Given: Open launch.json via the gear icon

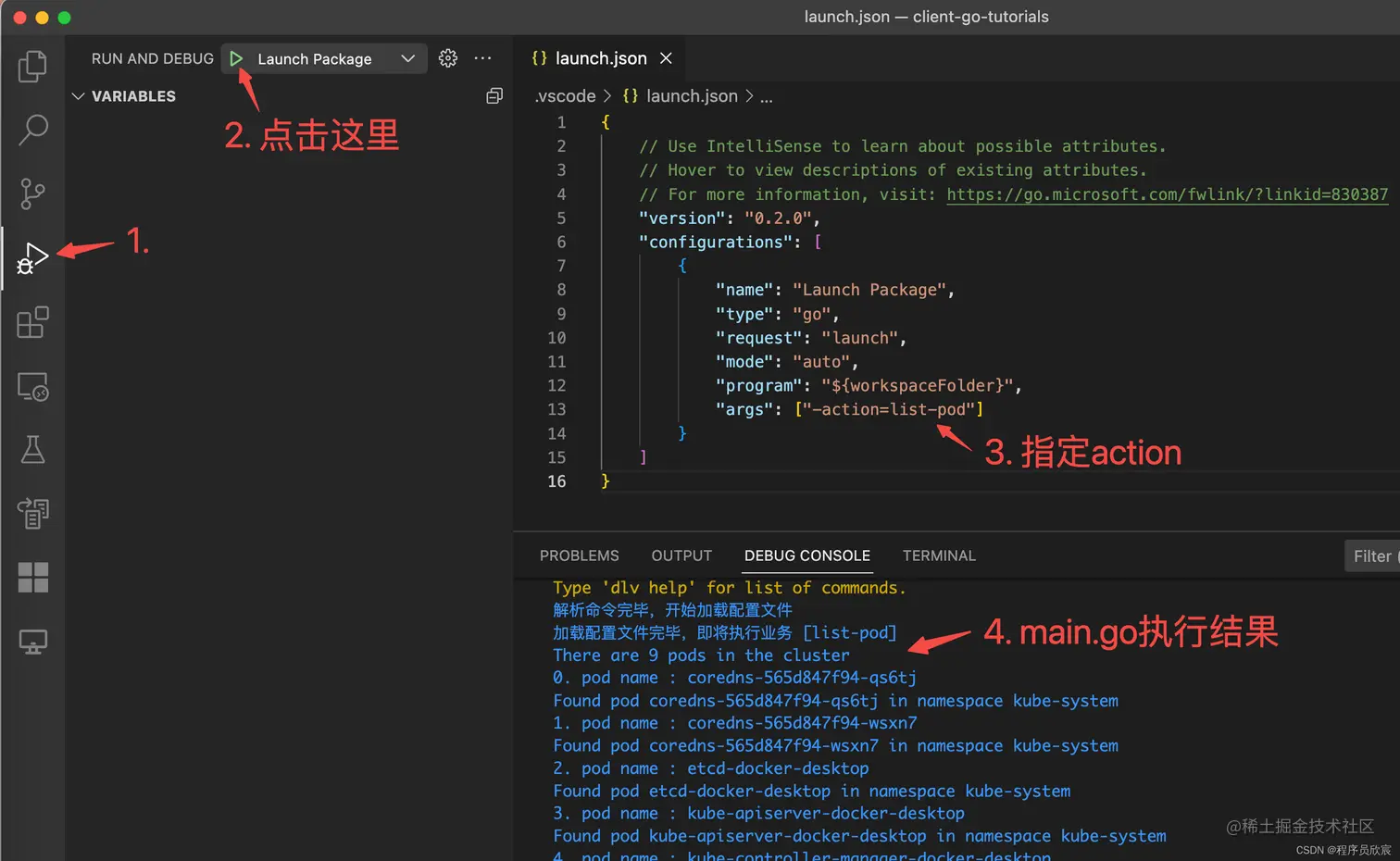Looking at the screenshot, I should coord(448,58).
